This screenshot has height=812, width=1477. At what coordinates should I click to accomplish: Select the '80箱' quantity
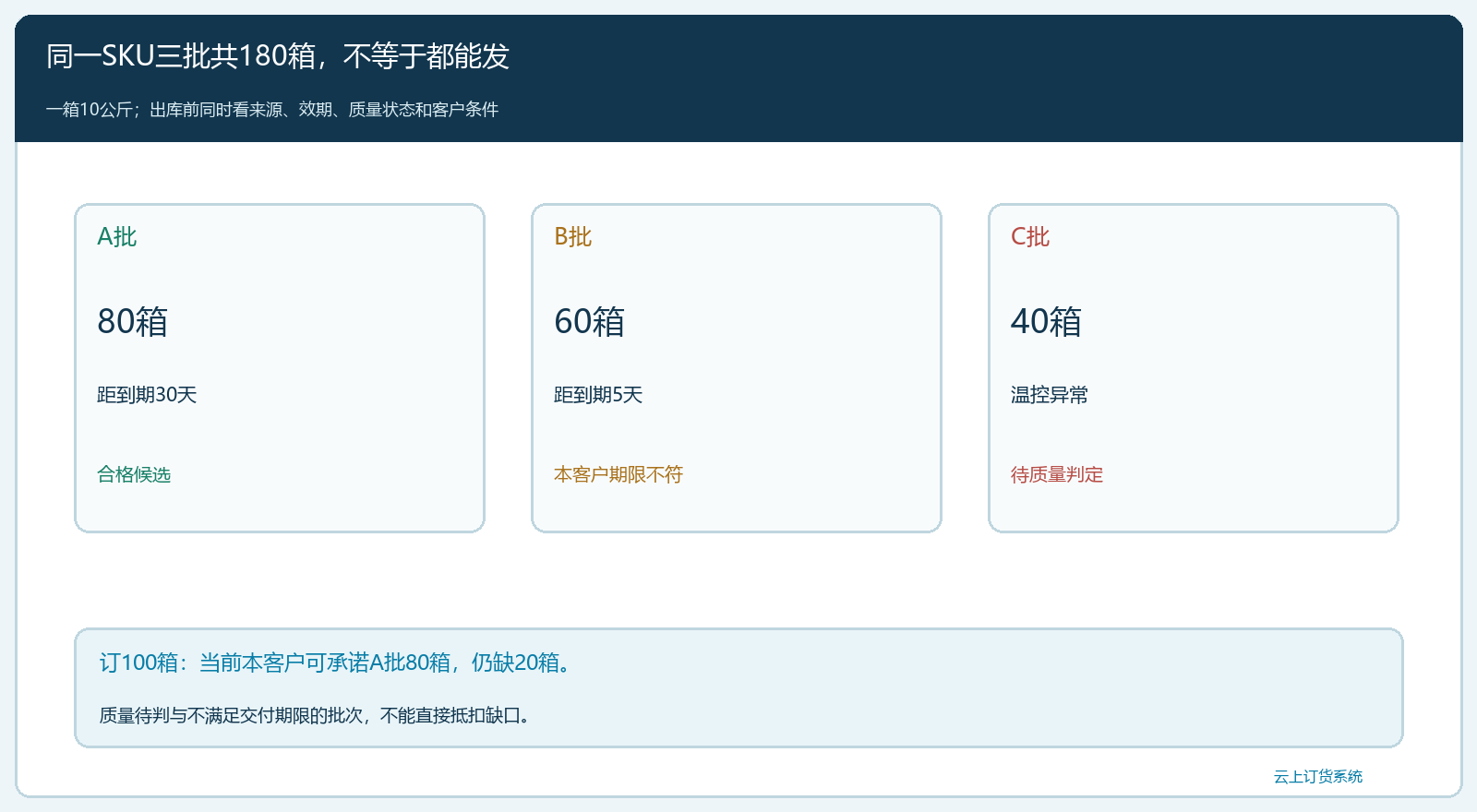133,321
